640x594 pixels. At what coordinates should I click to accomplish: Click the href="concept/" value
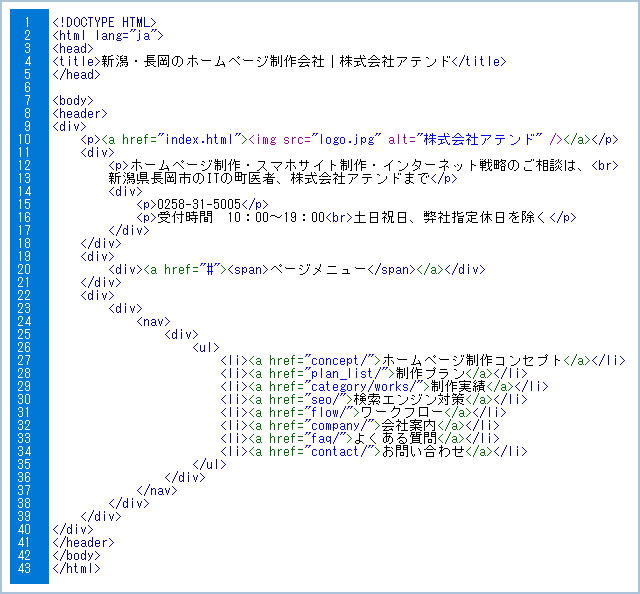(x=342, y=360)
